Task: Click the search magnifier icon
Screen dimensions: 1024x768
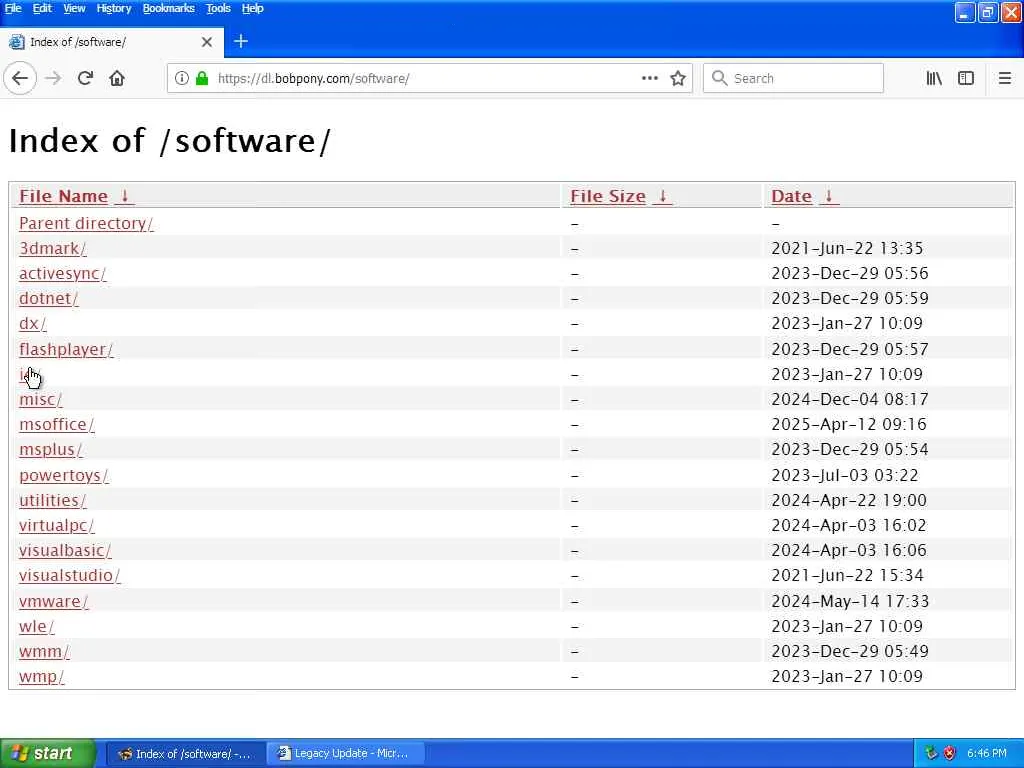Action: [720, 78]
